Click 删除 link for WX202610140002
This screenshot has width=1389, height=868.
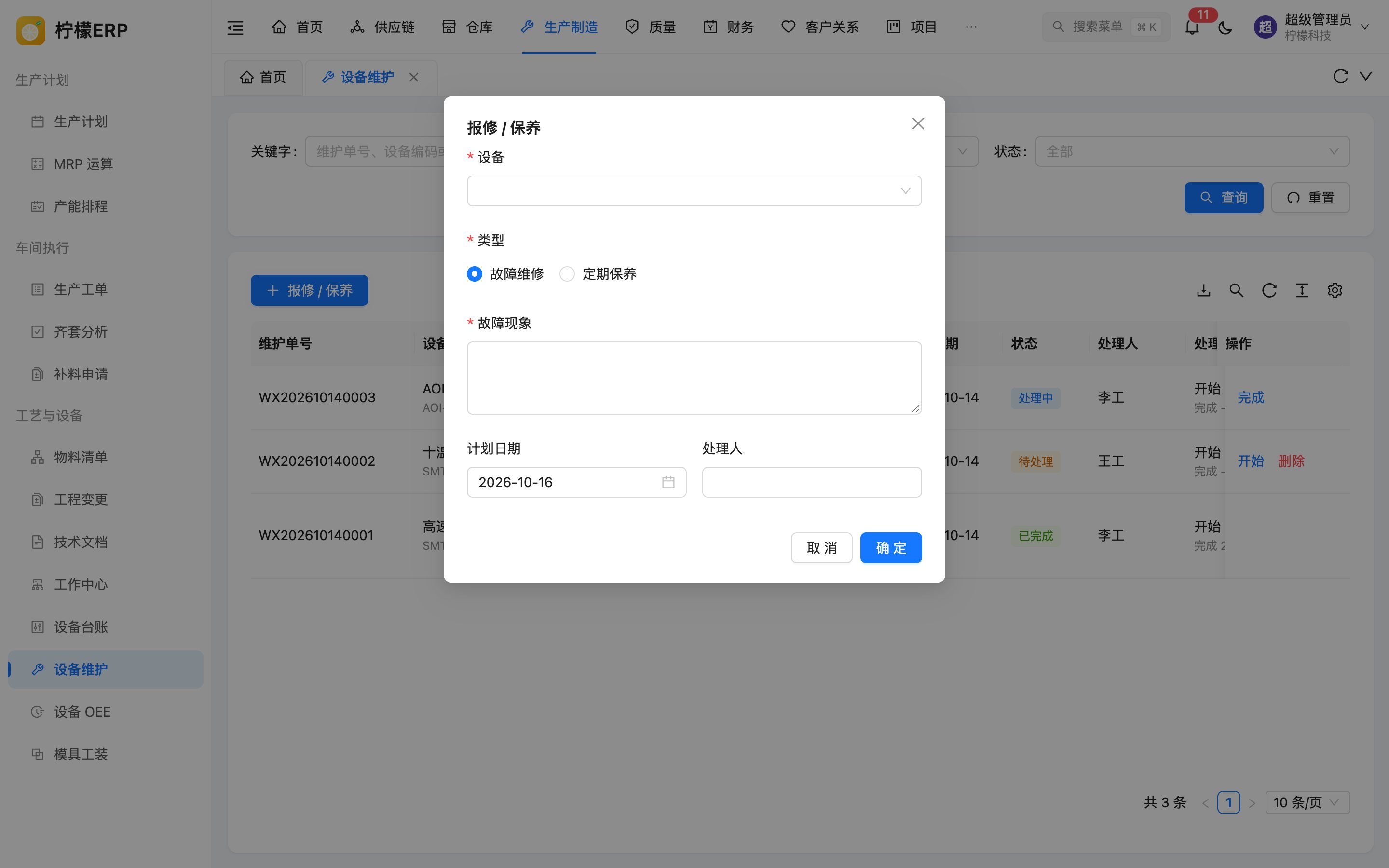coord(1292,461)
